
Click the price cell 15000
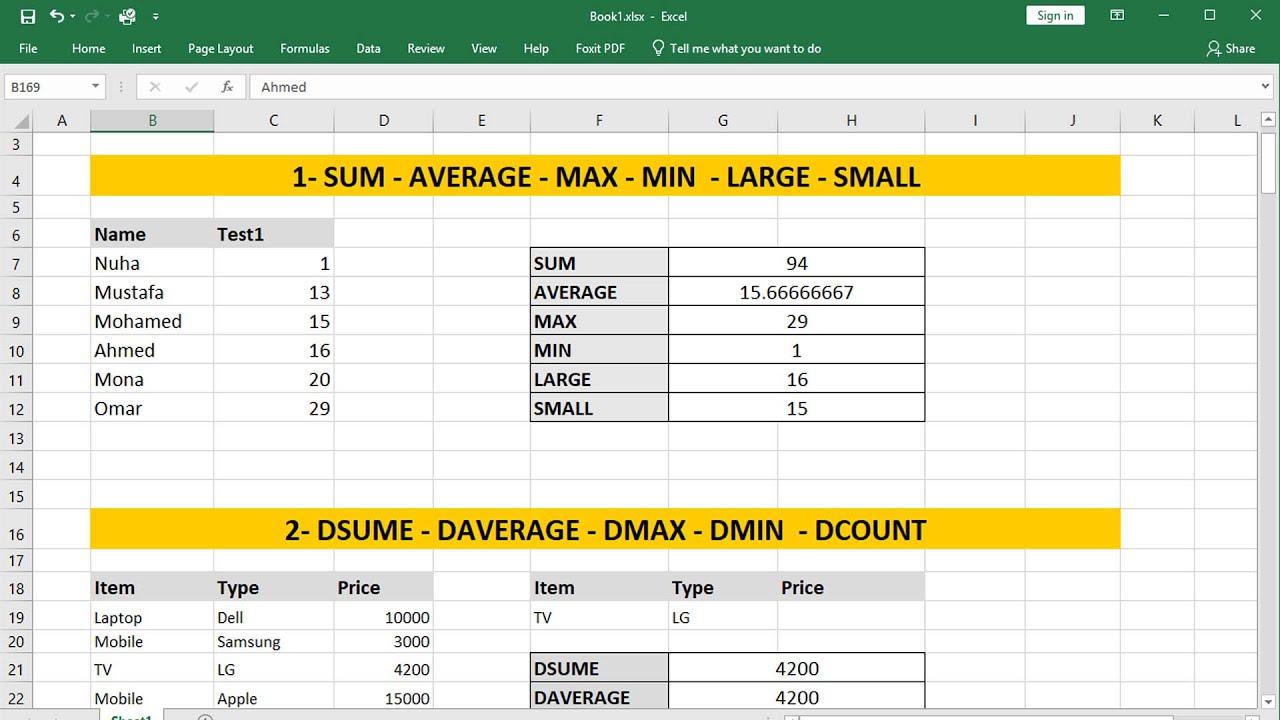383,698
